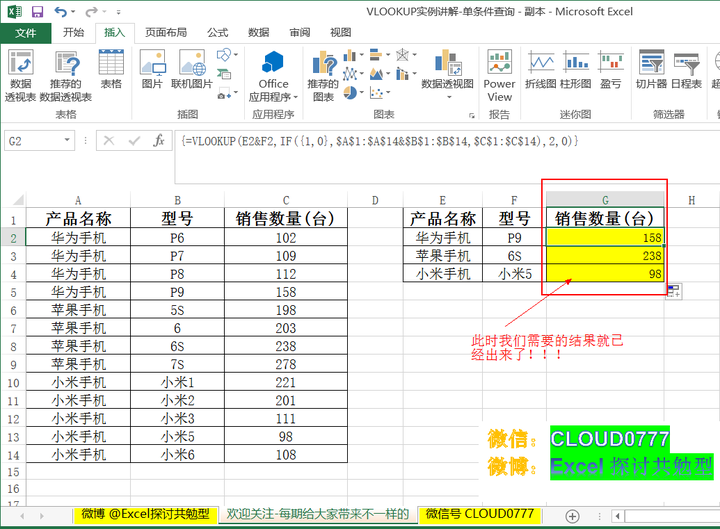The height and width of the screenshot is (529, 720).
Task: Insert Online Pictures (联机图片)
Action: [192, 69]
